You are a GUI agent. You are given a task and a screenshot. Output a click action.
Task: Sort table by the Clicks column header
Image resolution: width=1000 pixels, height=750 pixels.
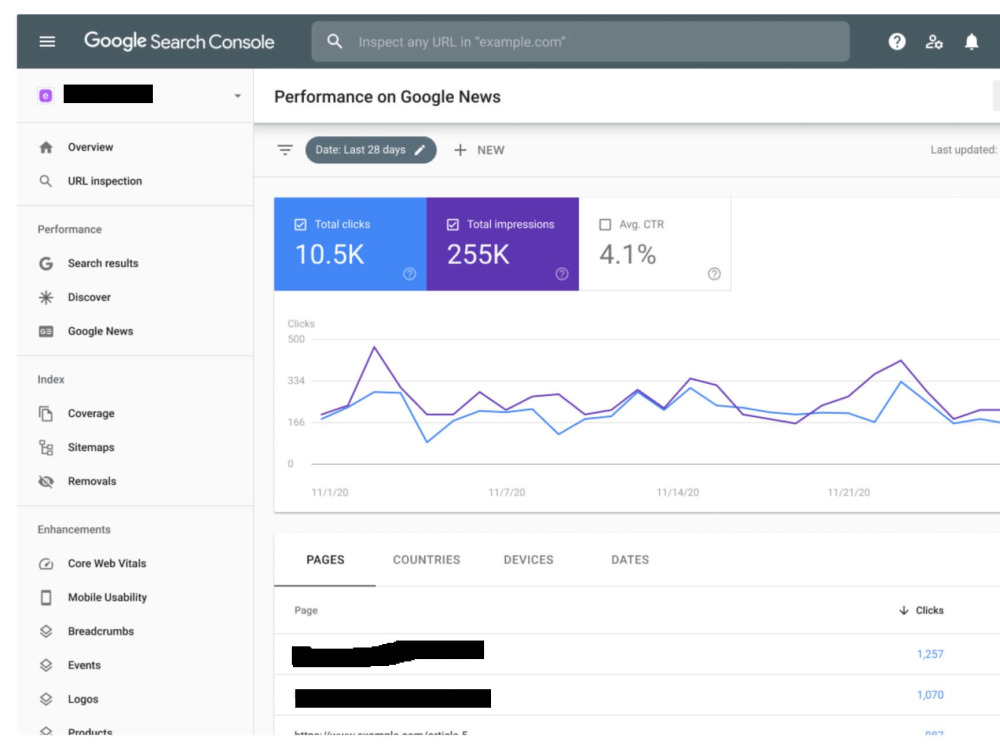922,610
